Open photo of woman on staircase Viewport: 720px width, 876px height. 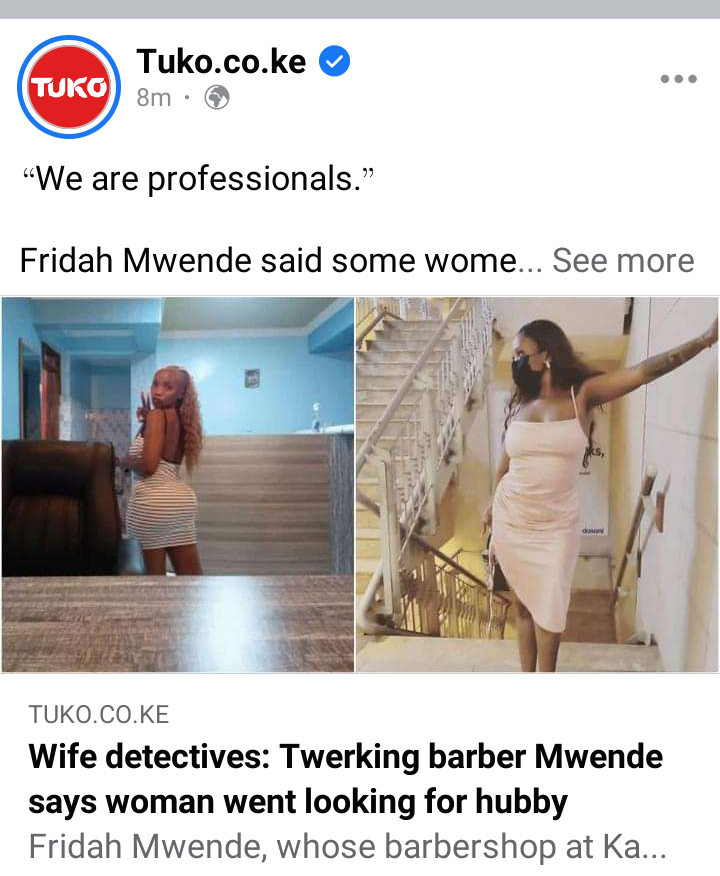pos(537,484)
